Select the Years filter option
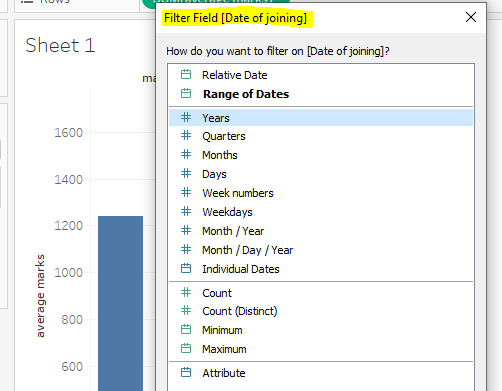502x391 pixels. point(321,118)
